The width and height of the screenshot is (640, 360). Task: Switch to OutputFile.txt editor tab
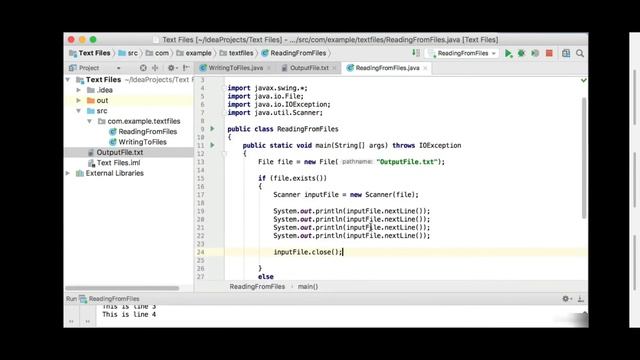coord(309,68)
